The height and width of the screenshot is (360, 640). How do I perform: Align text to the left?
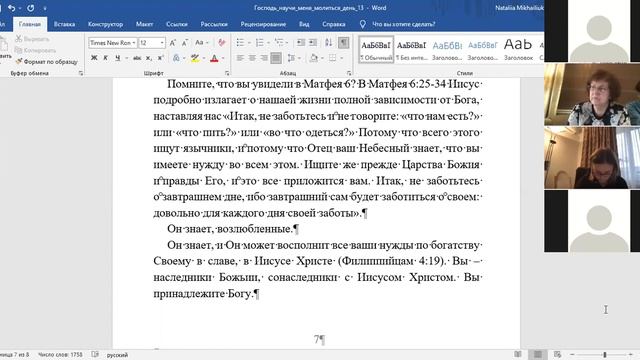(x=240, y=58)
